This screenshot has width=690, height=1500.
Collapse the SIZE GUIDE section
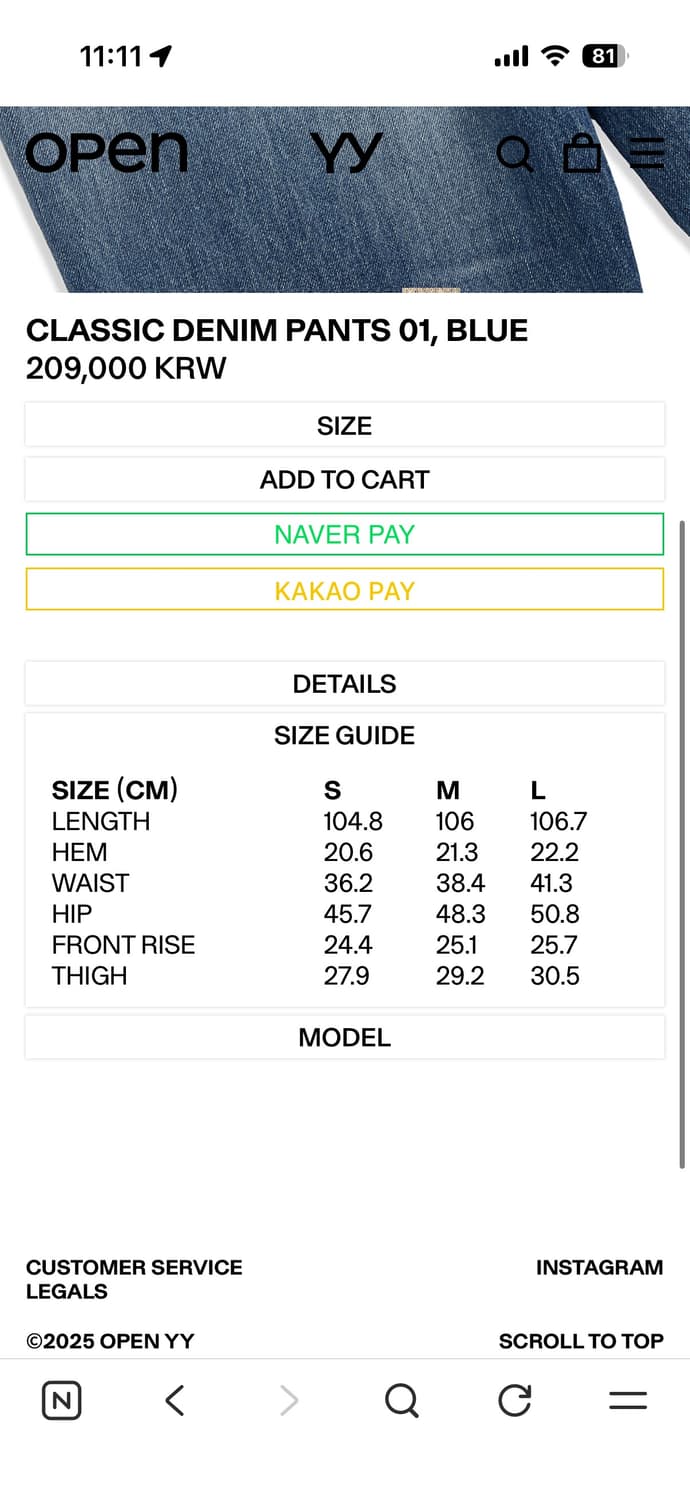pos(344,736)
